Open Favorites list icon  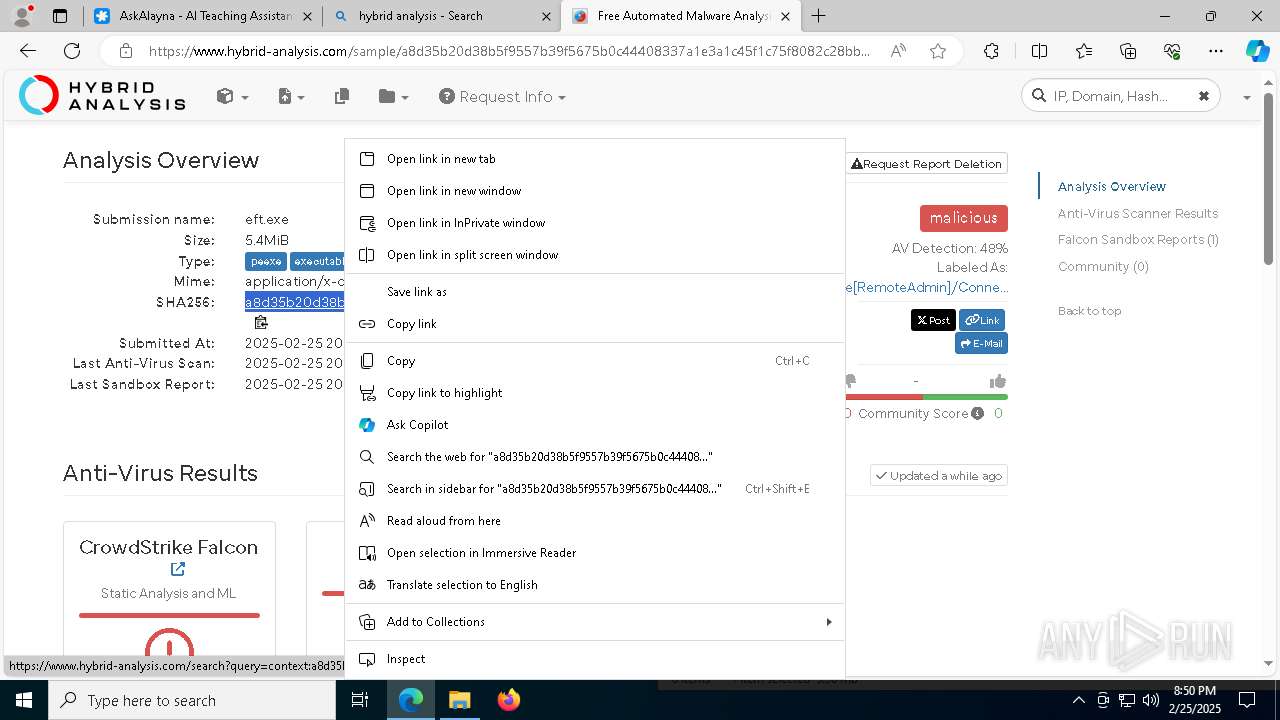click(x=1084, y=51)
